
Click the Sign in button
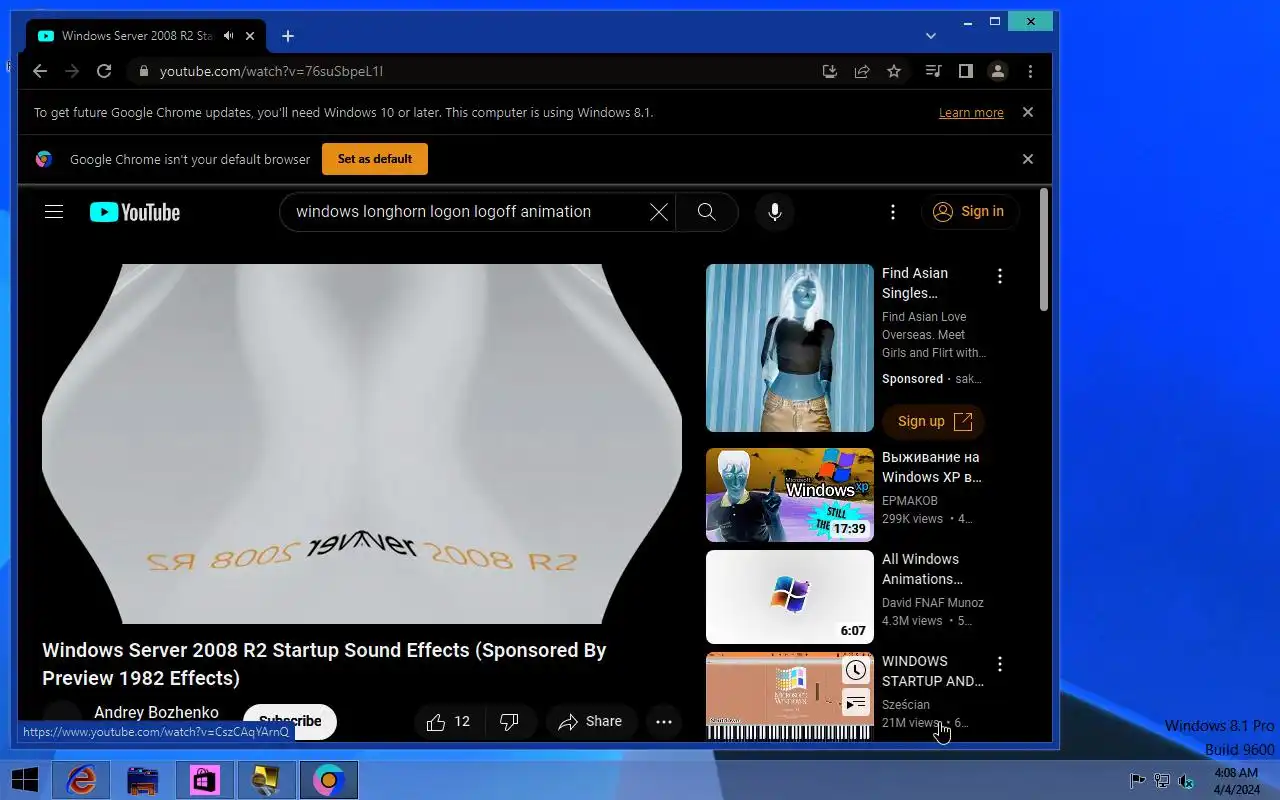[x=970, y=212]
